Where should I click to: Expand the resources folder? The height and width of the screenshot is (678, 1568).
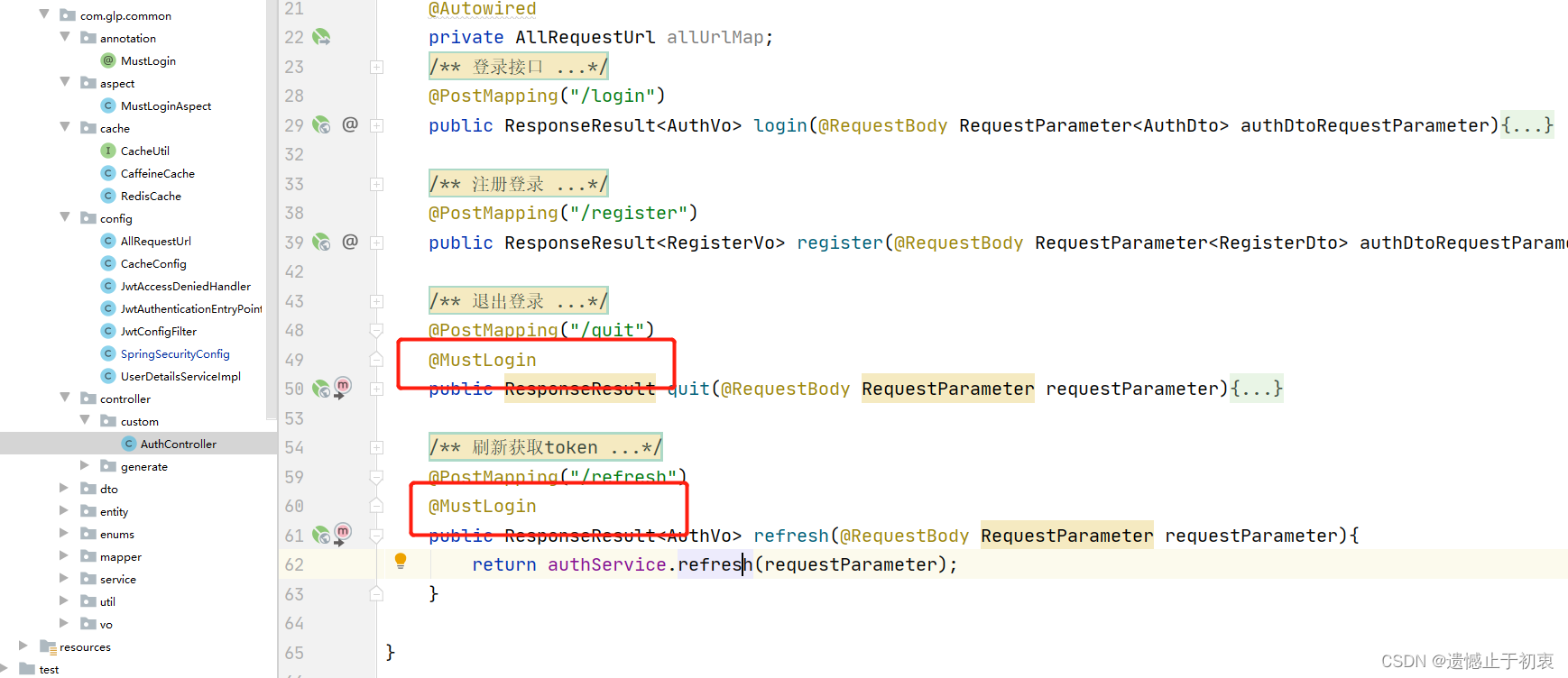pyautogui.click(x=23, y=646)
